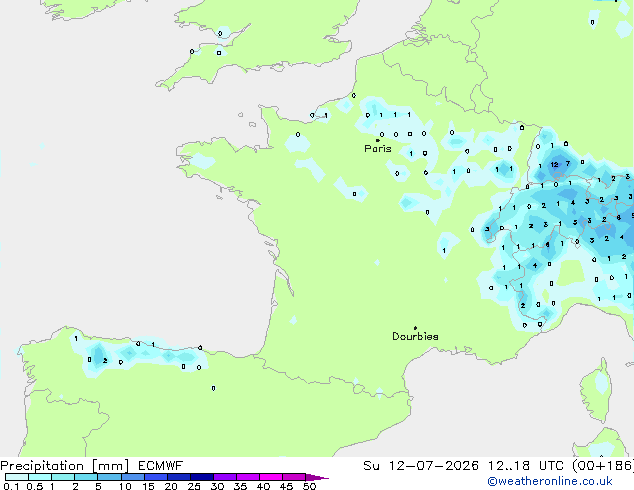Click the date 'Su 12-07-2026'

coord(421,466)
